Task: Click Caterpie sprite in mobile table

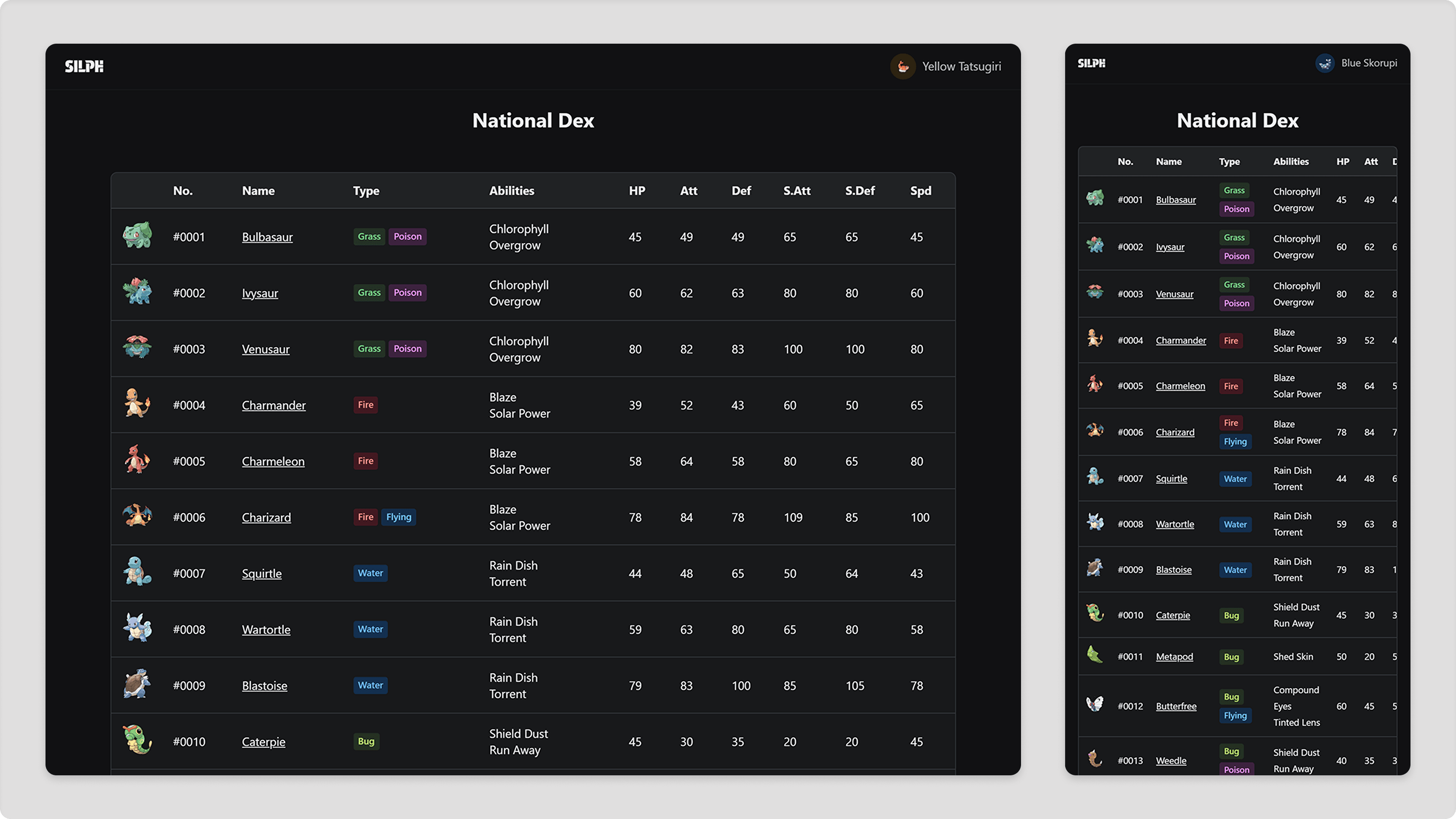Action: click(x=1095, y=614)
